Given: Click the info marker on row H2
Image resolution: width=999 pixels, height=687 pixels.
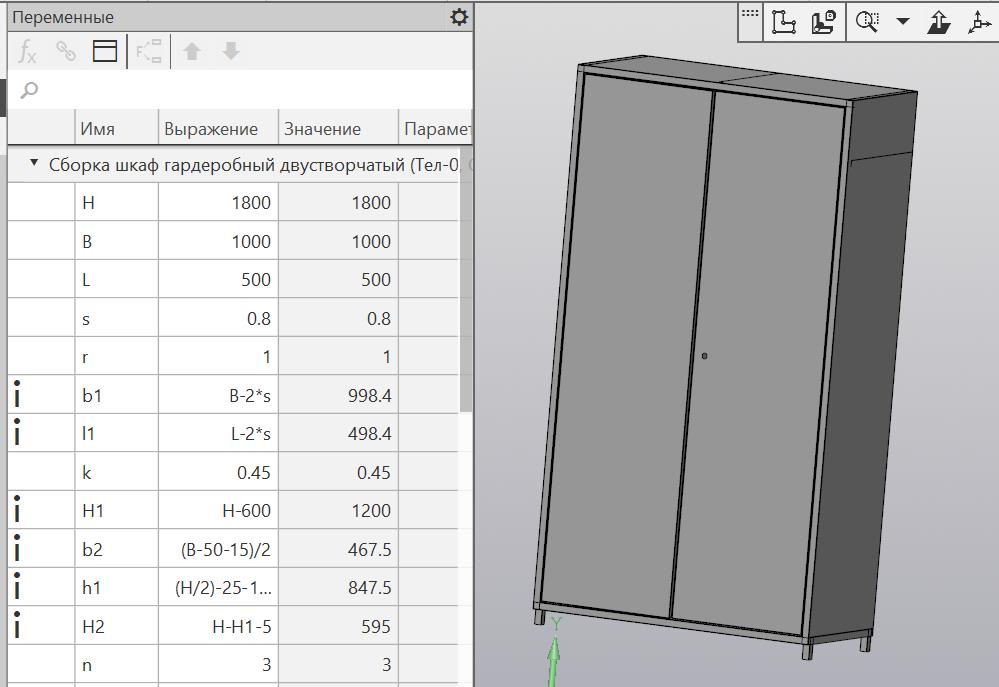Looking at the screenshot, I should (17, 625).
